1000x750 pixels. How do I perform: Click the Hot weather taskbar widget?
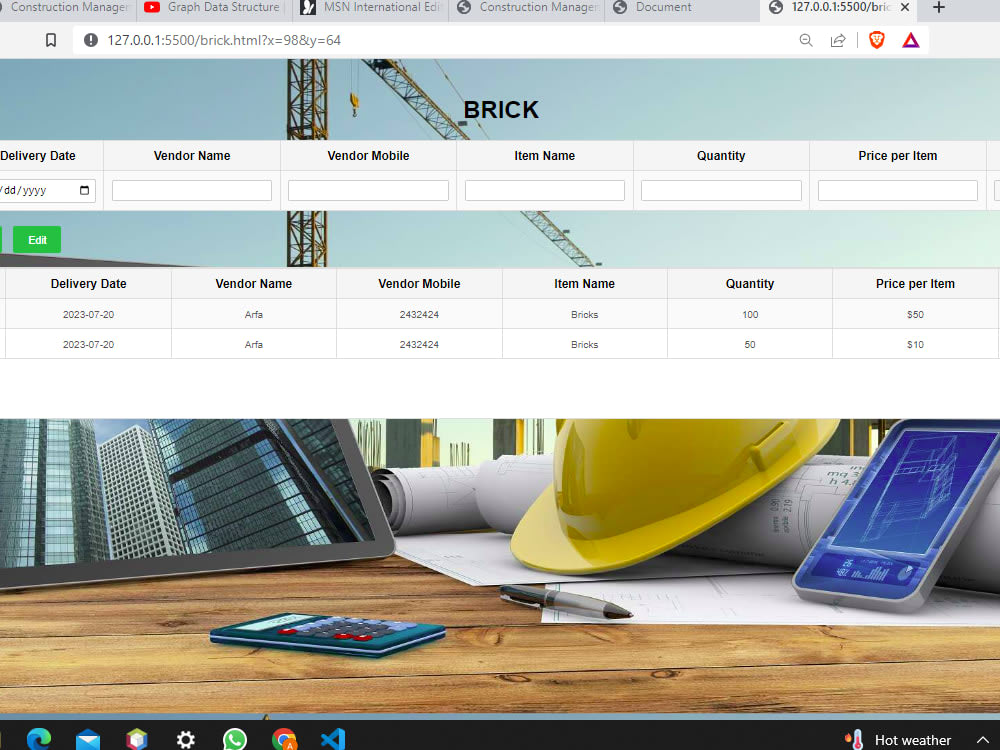(x=905, y=739)
